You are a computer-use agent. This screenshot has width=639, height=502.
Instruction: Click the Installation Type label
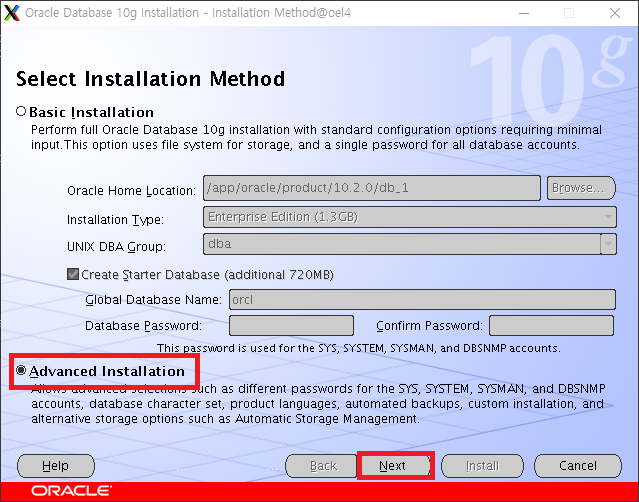pos(115,220)
